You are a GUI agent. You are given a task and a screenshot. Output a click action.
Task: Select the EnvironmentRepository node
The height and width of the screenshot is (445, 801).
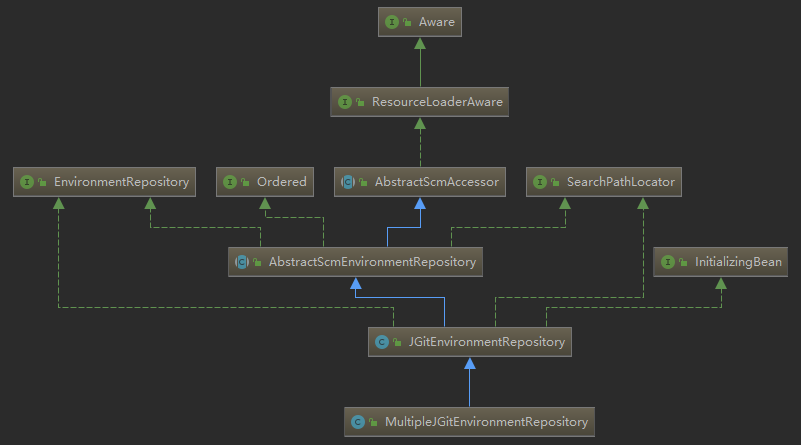click(104, 182)
